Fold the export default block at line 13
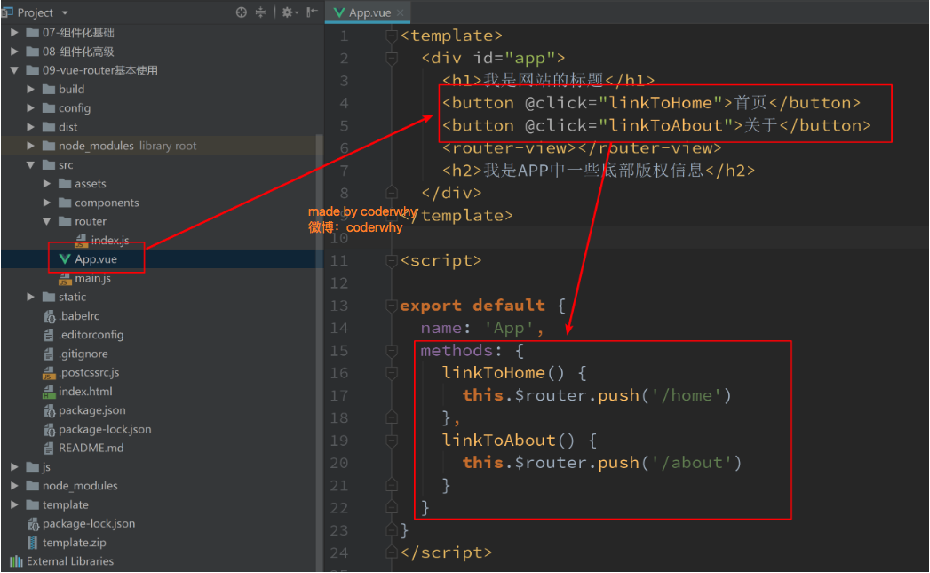This screenshot has height=573, width=930. click(391, 306)
